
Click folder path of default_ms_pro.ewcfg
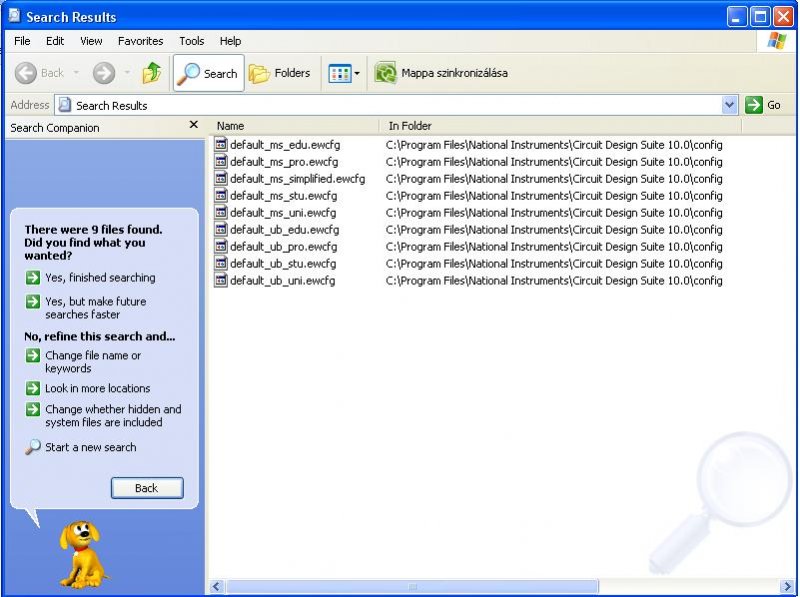point(554,162)
